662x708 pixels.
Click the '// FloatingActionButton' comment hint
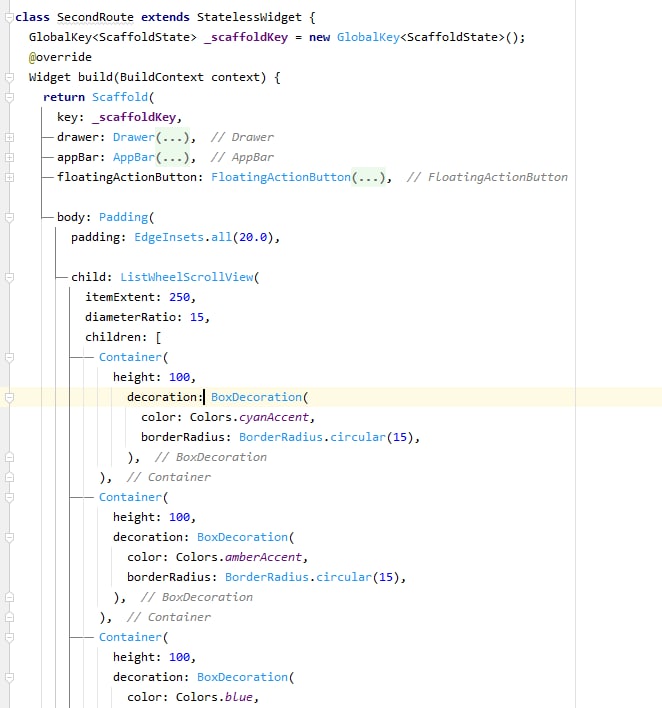[487, 177]
